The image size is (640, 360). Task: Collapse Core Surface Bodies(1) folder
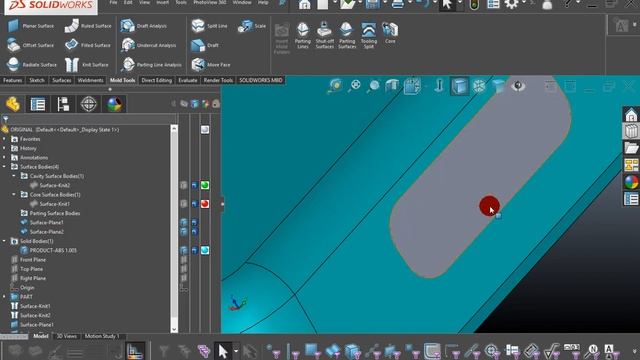[14, 195]
